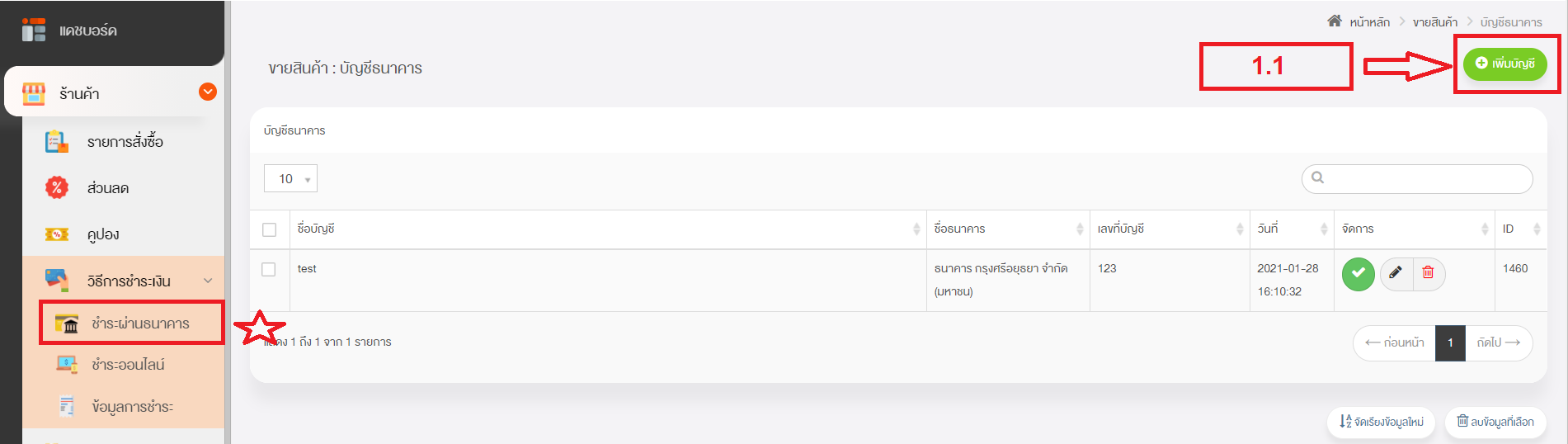Toggle the select-all checkbox in table header
Viewport: 1568px width, 444px height.
click(x=269, y=229)
